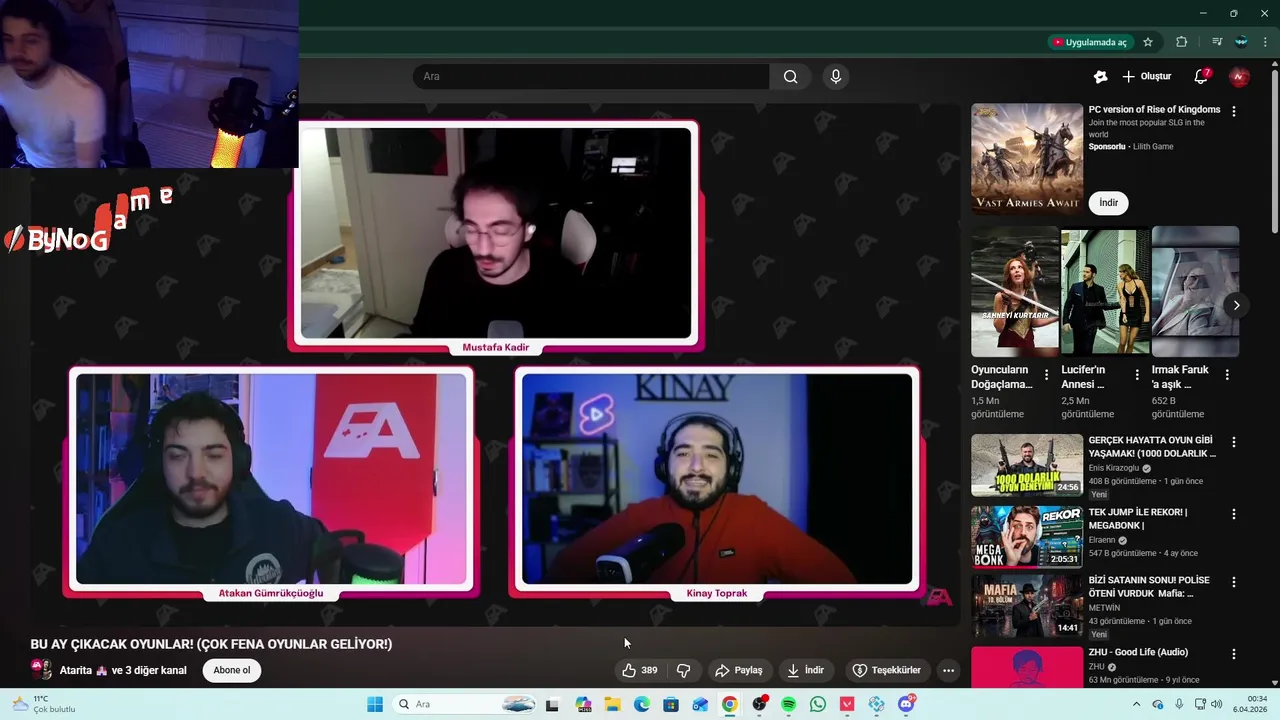Open the Windows Start menu
Viewport: 1280px width, 720px height.
point(375,704)
